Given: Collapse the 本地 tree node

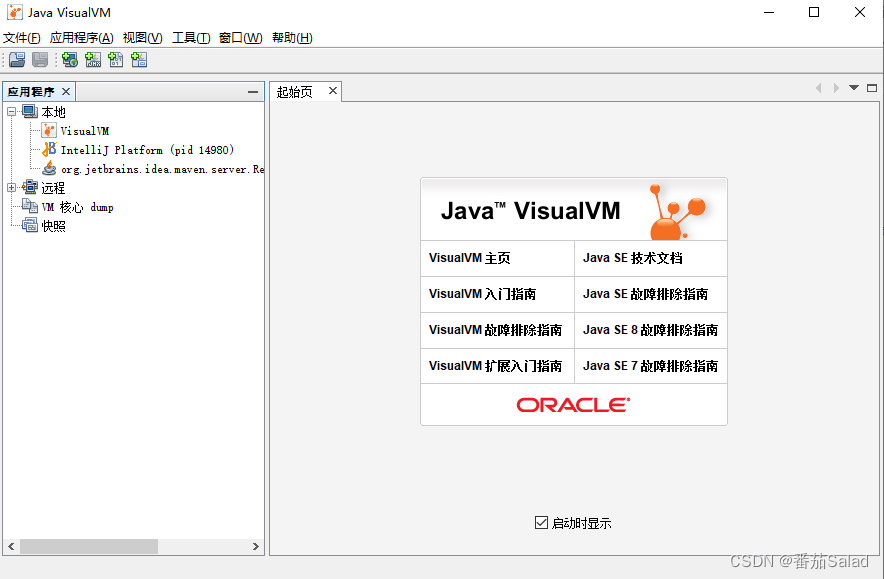Looking at the screenshot, I should click(x=11, y=112).
